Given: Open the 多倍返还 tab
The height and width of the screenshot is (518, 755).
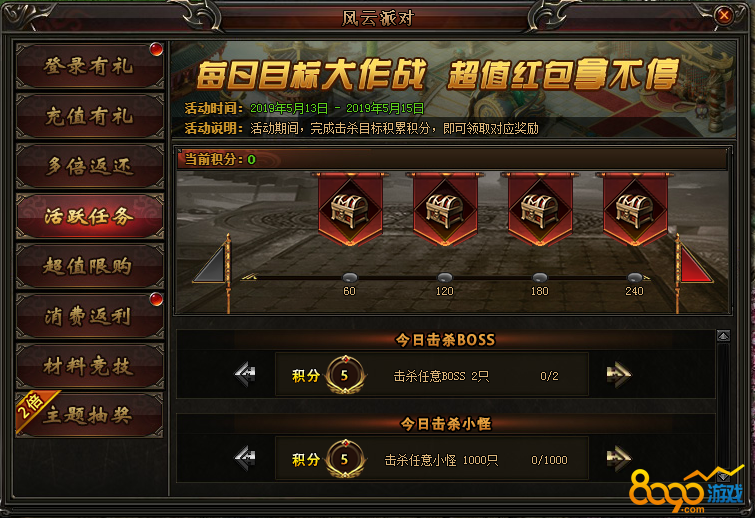Looking at the screenshot, I should pos(90,166).
